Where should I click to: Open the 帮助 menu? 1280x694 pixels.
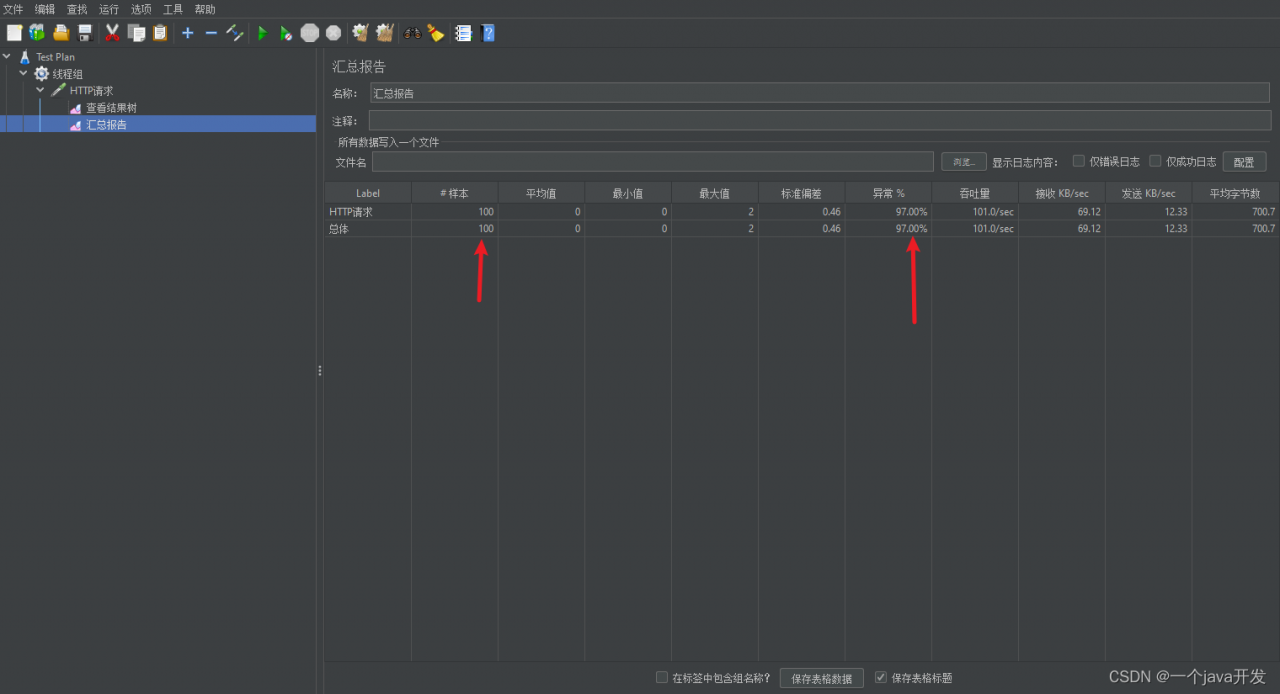[x=205, y=9]
